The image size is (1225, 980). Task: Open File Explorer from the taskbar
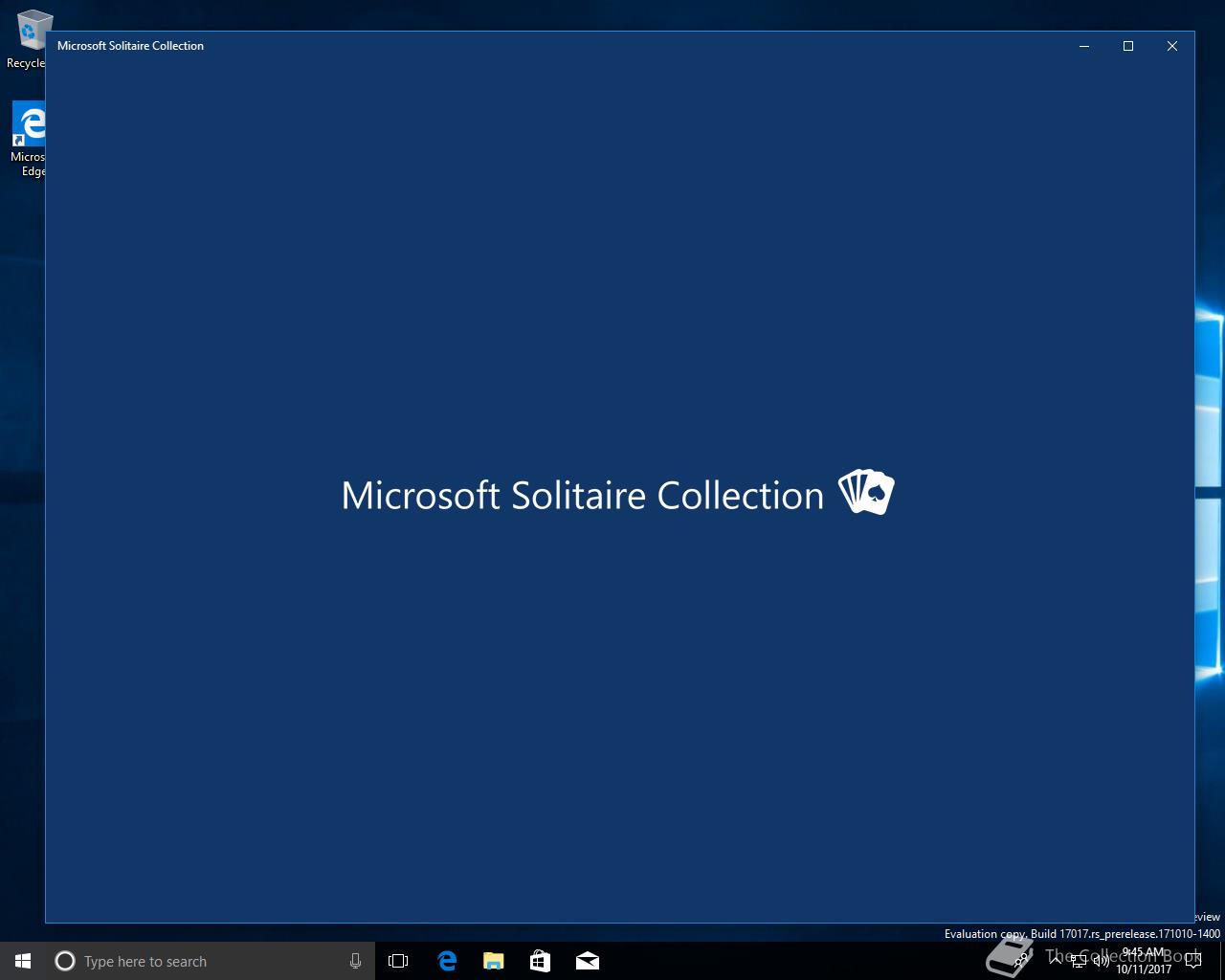click(x=494, y=961)
